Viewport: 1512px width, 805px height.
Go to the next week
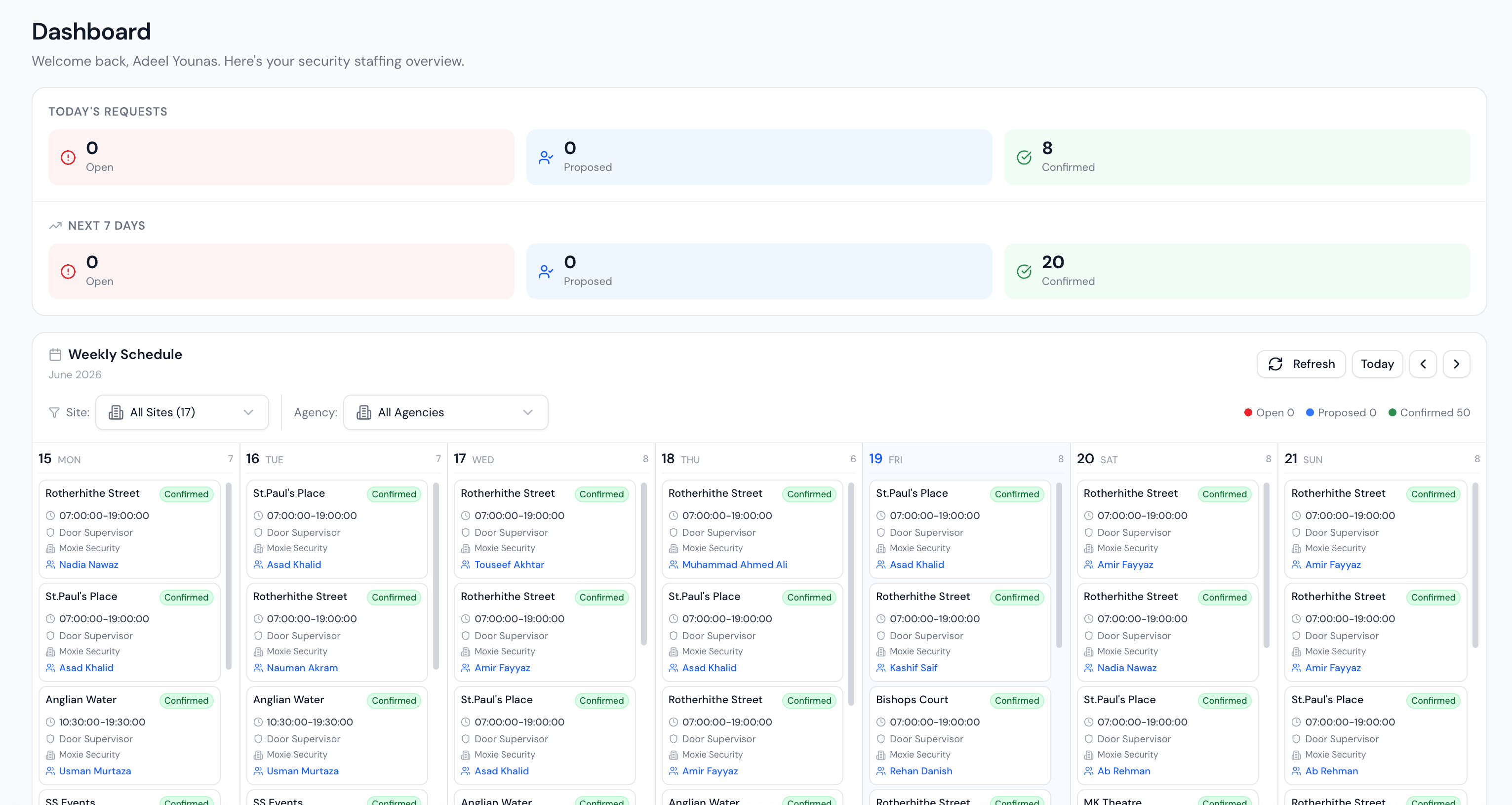tap(1456, 364)
